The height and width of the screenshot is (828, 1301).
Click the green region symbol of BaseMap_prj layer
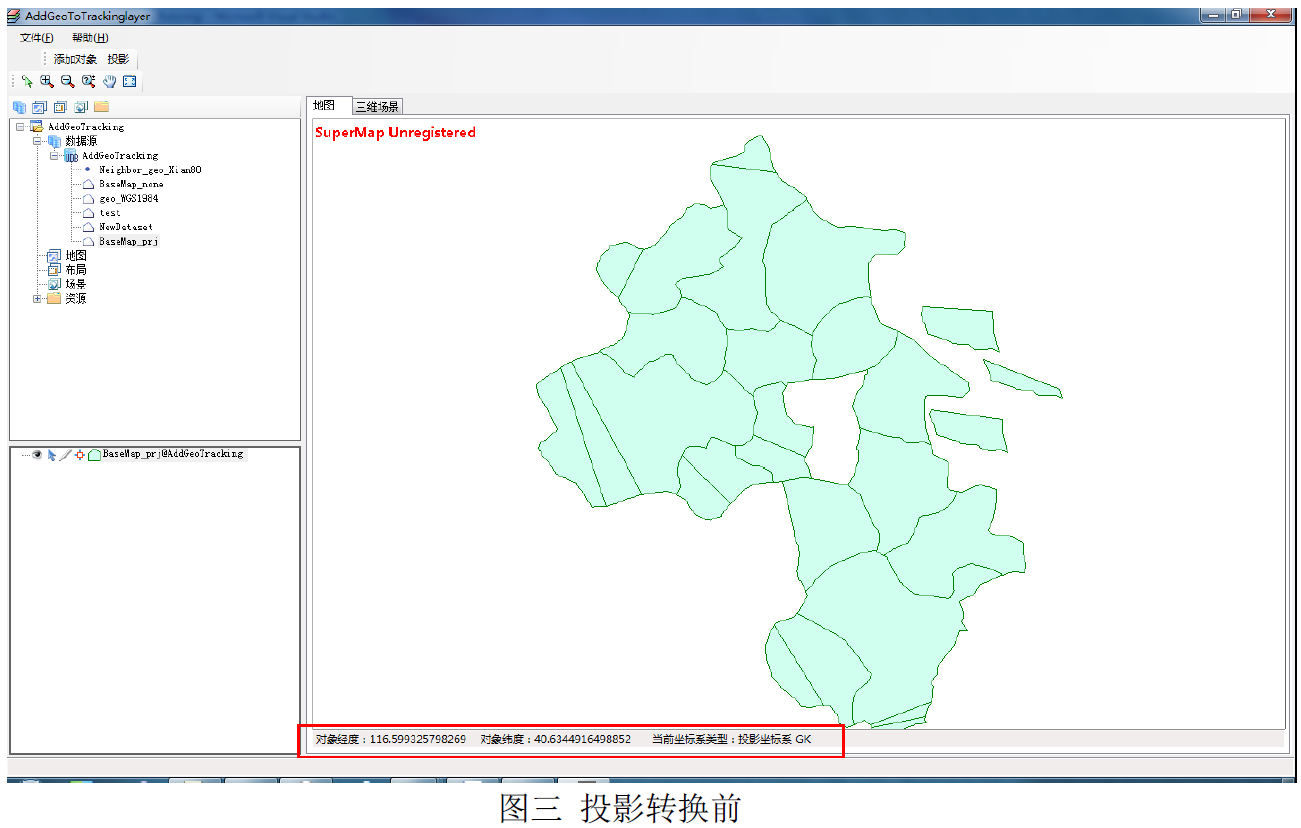coord(94,454)
